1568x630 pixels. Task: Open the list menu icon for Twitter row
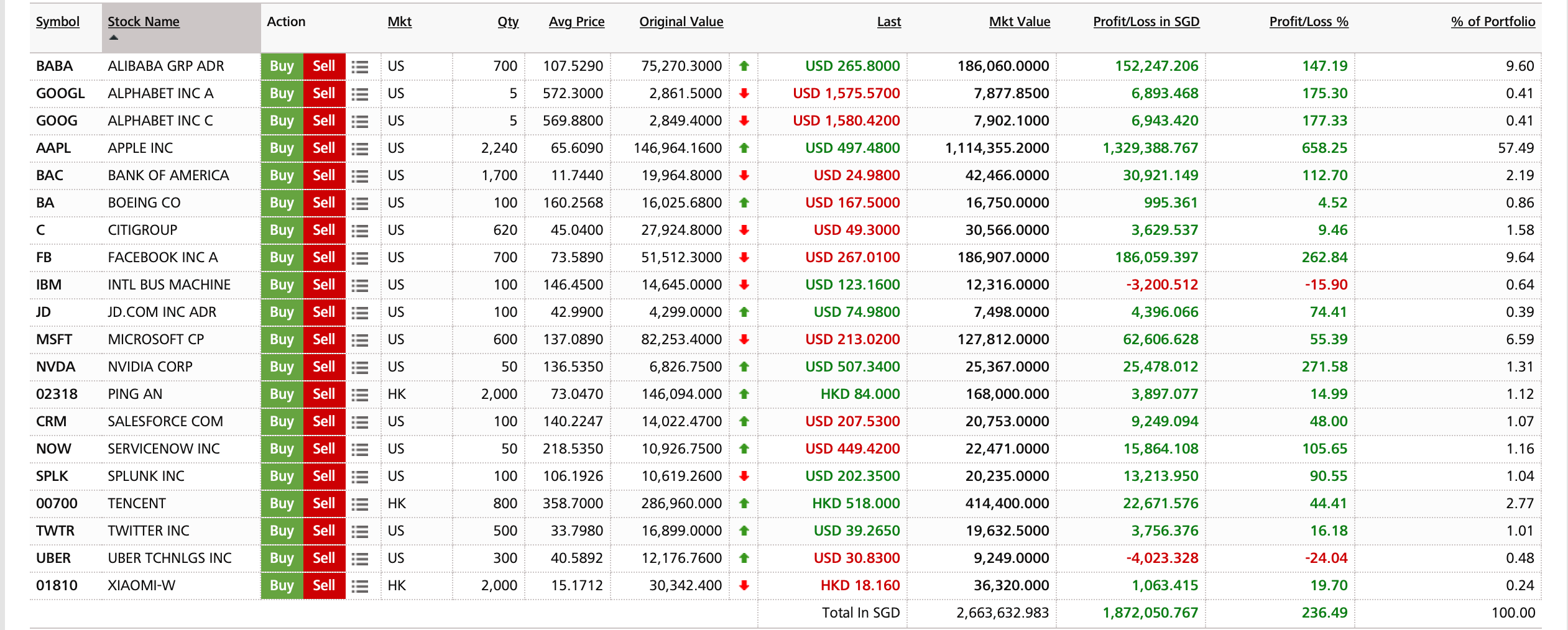359,531
